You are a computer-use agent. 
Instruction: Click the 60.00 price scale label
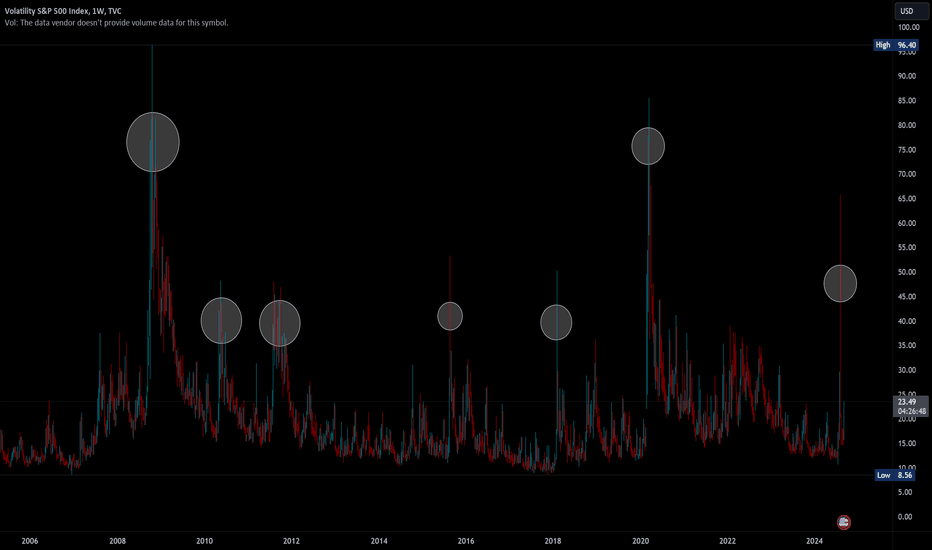click(907, 224)
